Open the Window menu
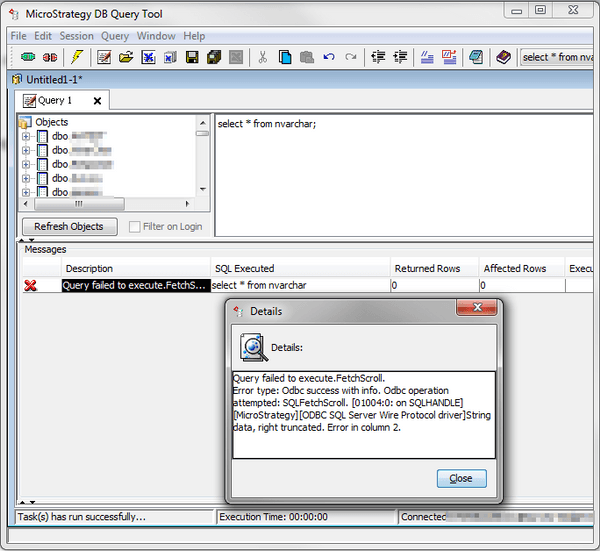Viewport: 600px width, 551px height. (x=156, y=36)
